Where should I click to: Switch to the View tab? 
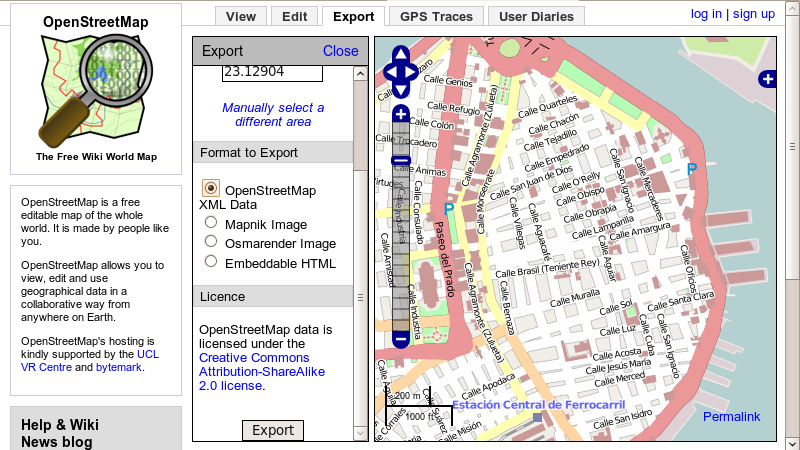[241, 16]
